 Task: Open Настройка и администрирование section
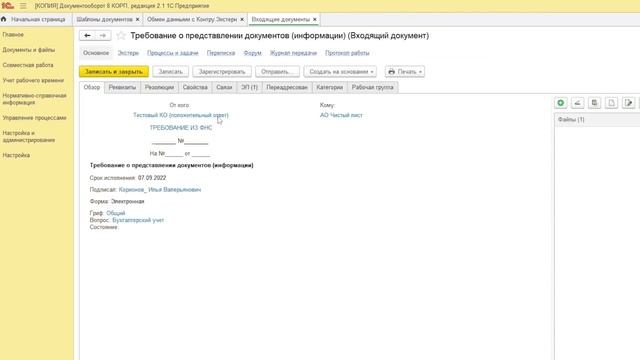(x=29, y=136)
